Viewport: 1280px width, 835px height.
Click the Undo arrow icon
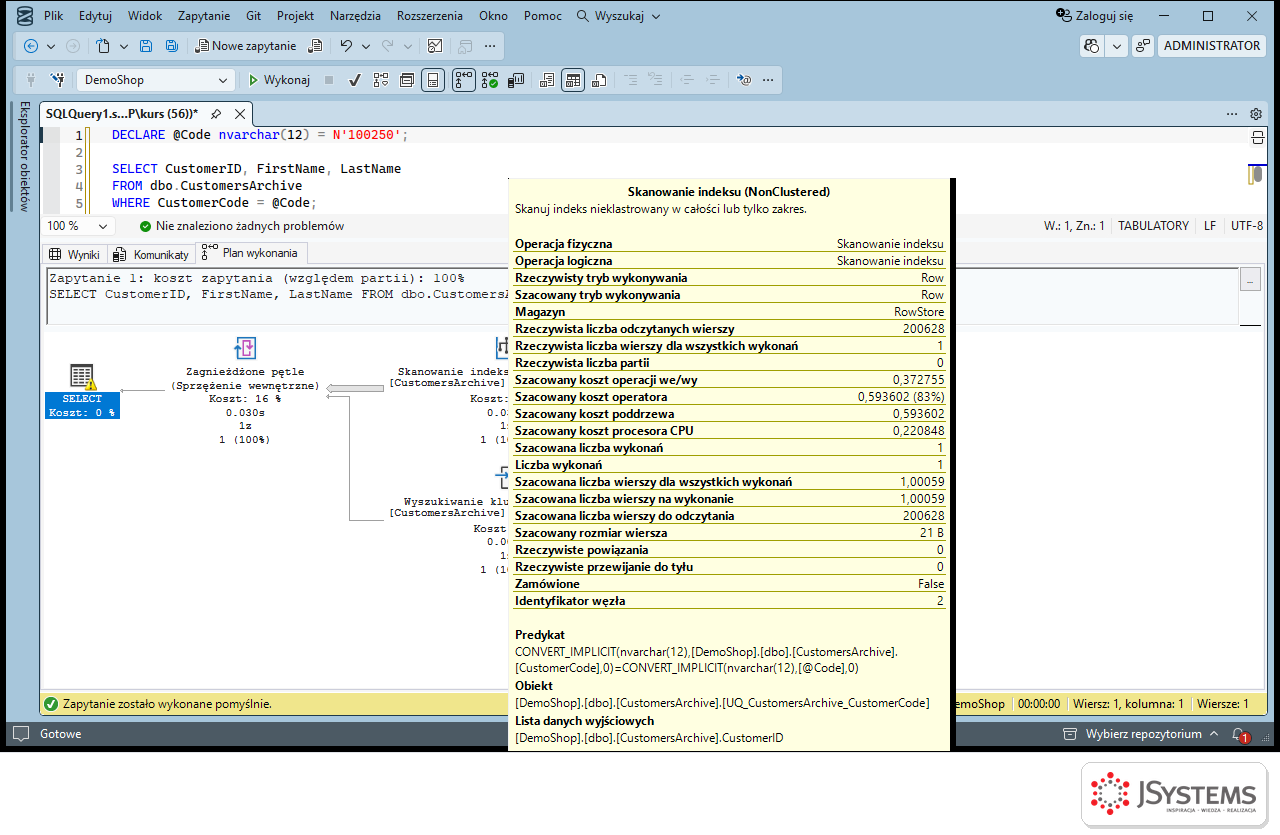(x=346, y=46)
